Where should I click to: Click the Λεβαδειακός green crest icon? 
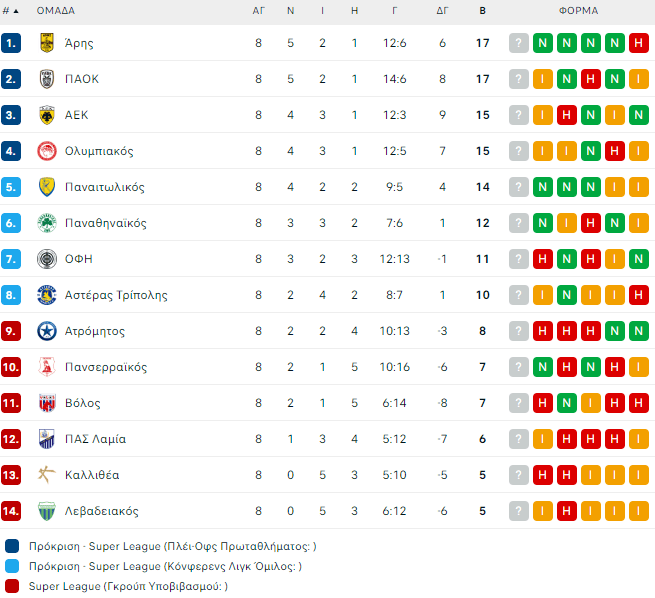(x=45, y=511)
